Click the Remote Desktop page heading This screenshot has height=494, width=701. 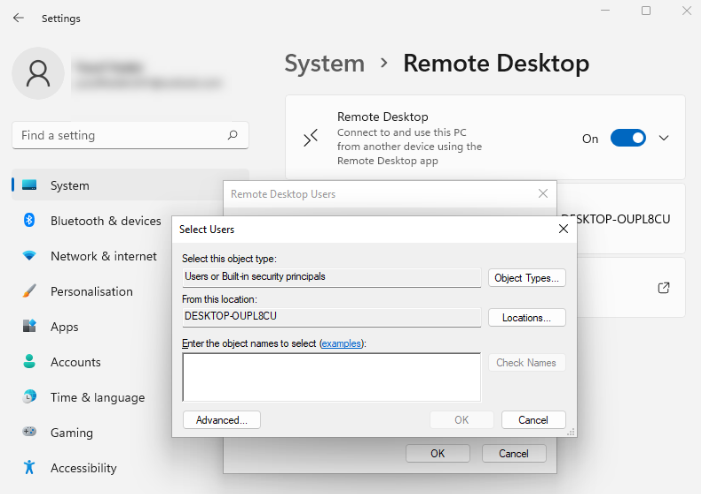(496, 63)
